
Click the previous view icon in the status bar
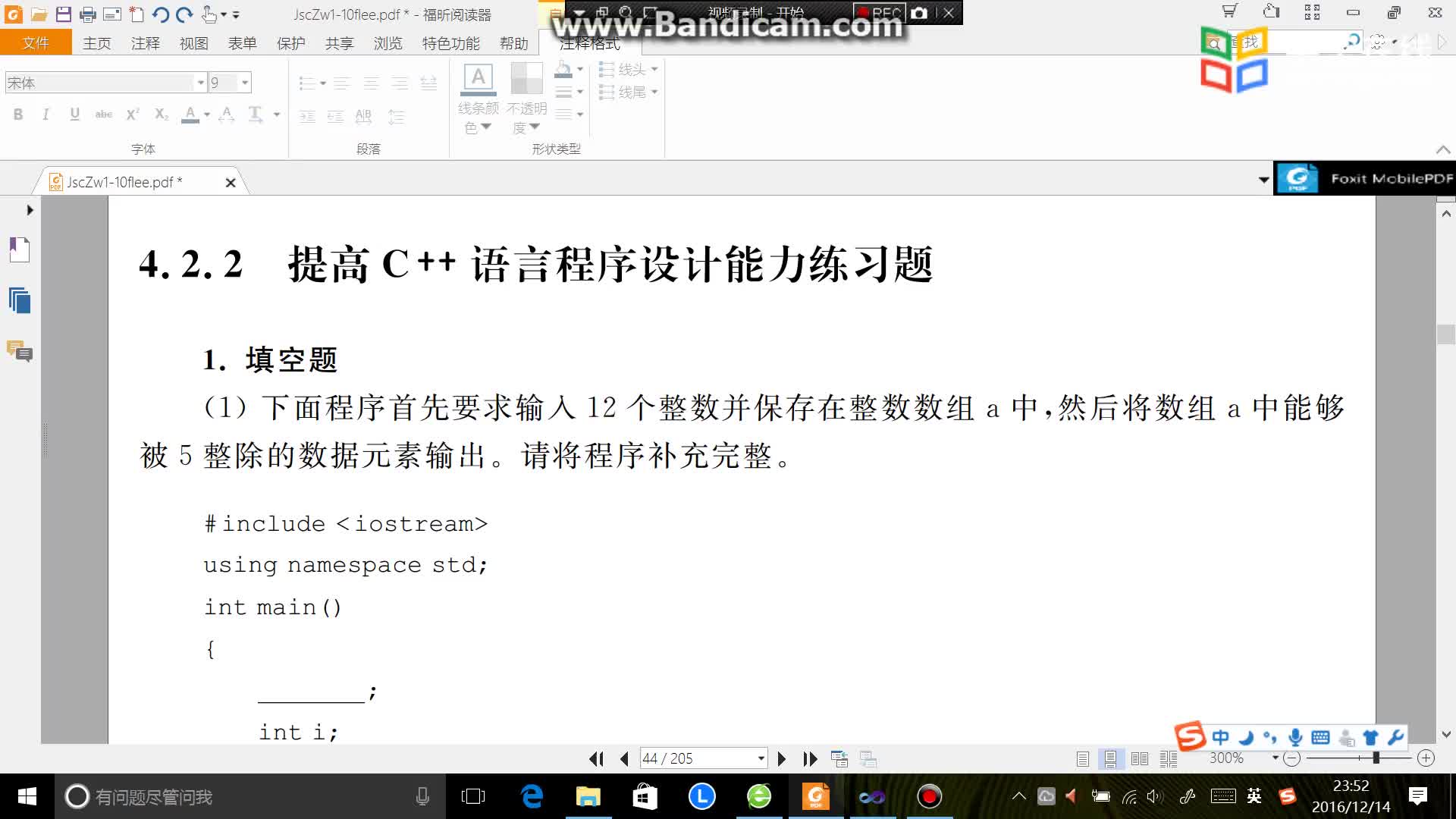pos(839,758)
